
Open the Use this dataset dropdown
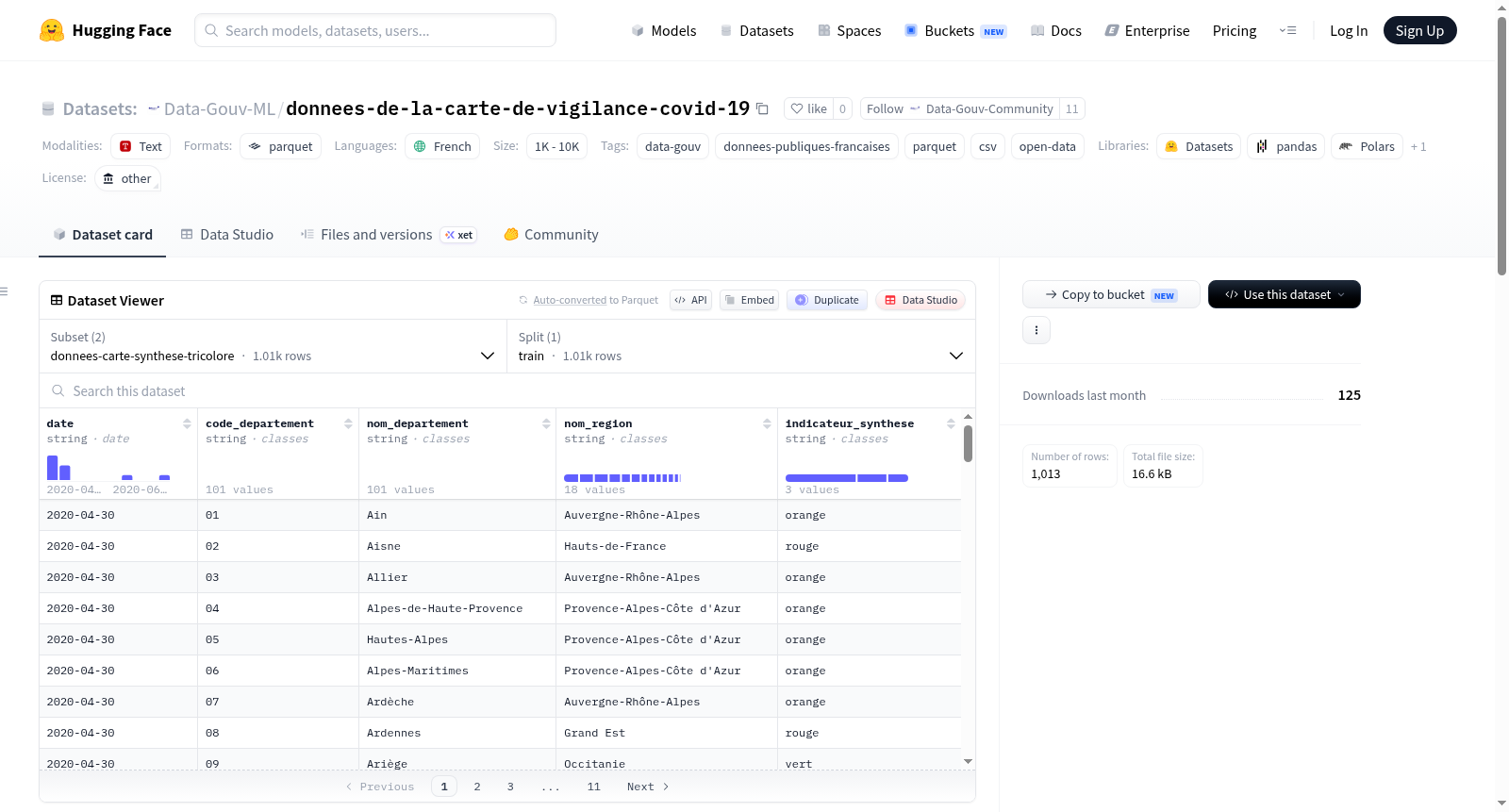coord(1285,294)
